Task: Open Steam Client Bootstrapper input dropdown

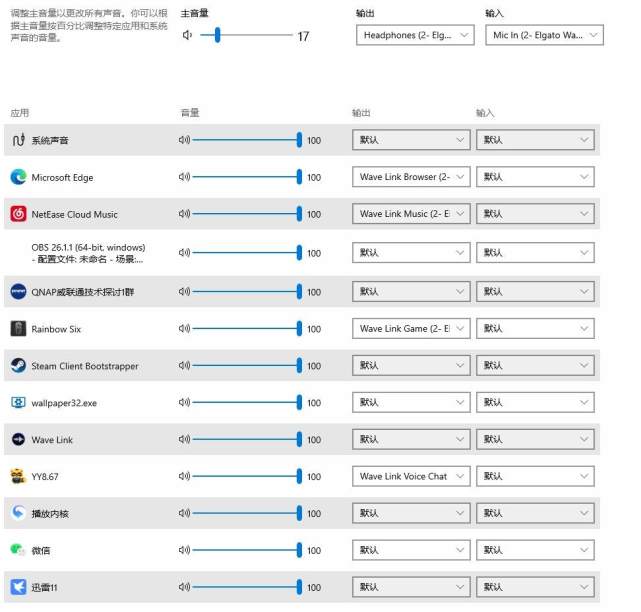Action: (535, 365)
